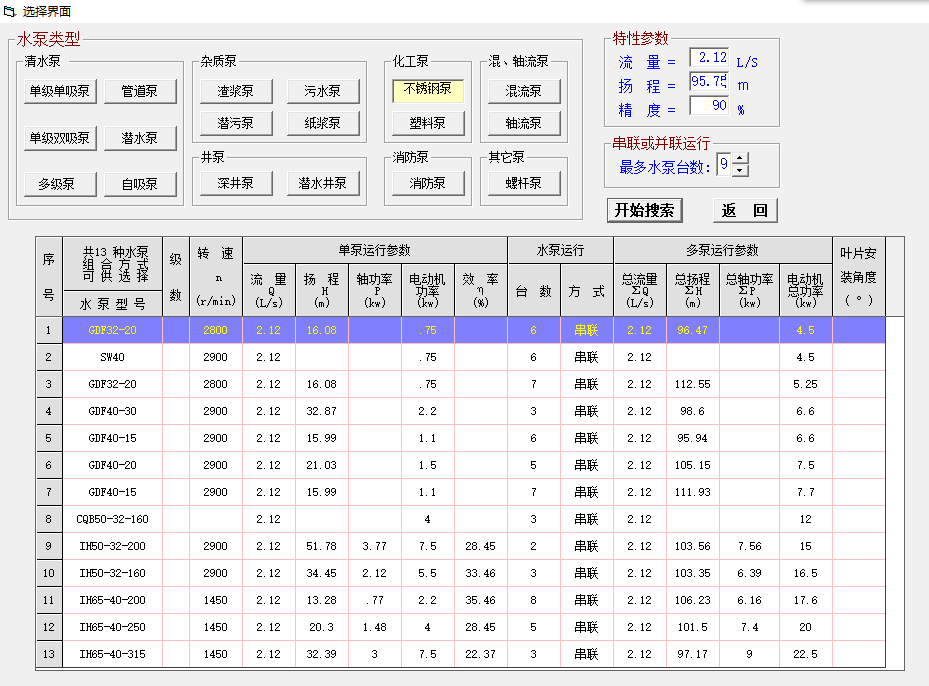Click the 单泵运行参数 group header
Viewport: 929px width, 686px height.
pyautogui.click(x=374, y=251)
